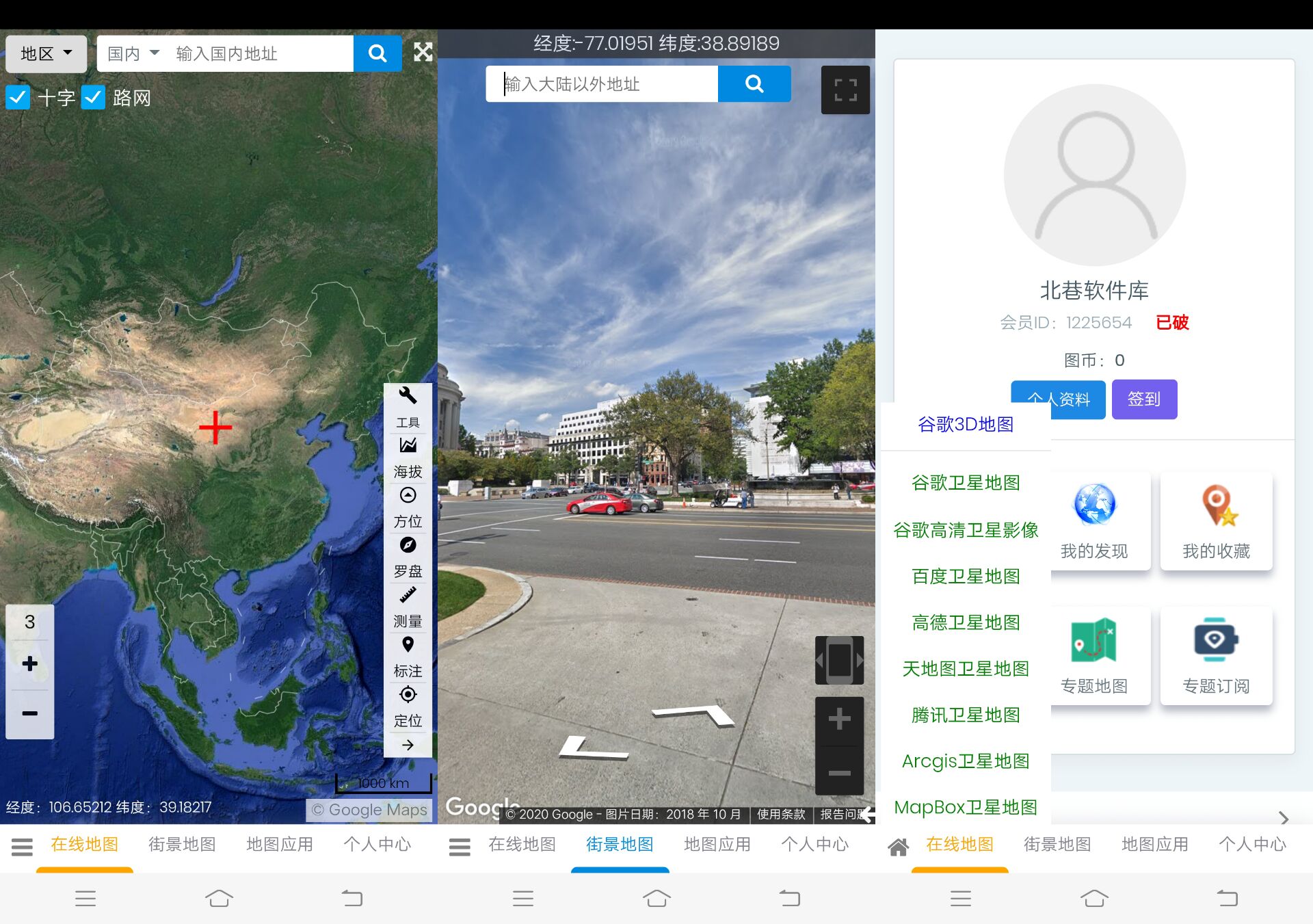Expand the 地区 region dropdown
Viewport: 1313px width, 924px height.
pos(46,53)
